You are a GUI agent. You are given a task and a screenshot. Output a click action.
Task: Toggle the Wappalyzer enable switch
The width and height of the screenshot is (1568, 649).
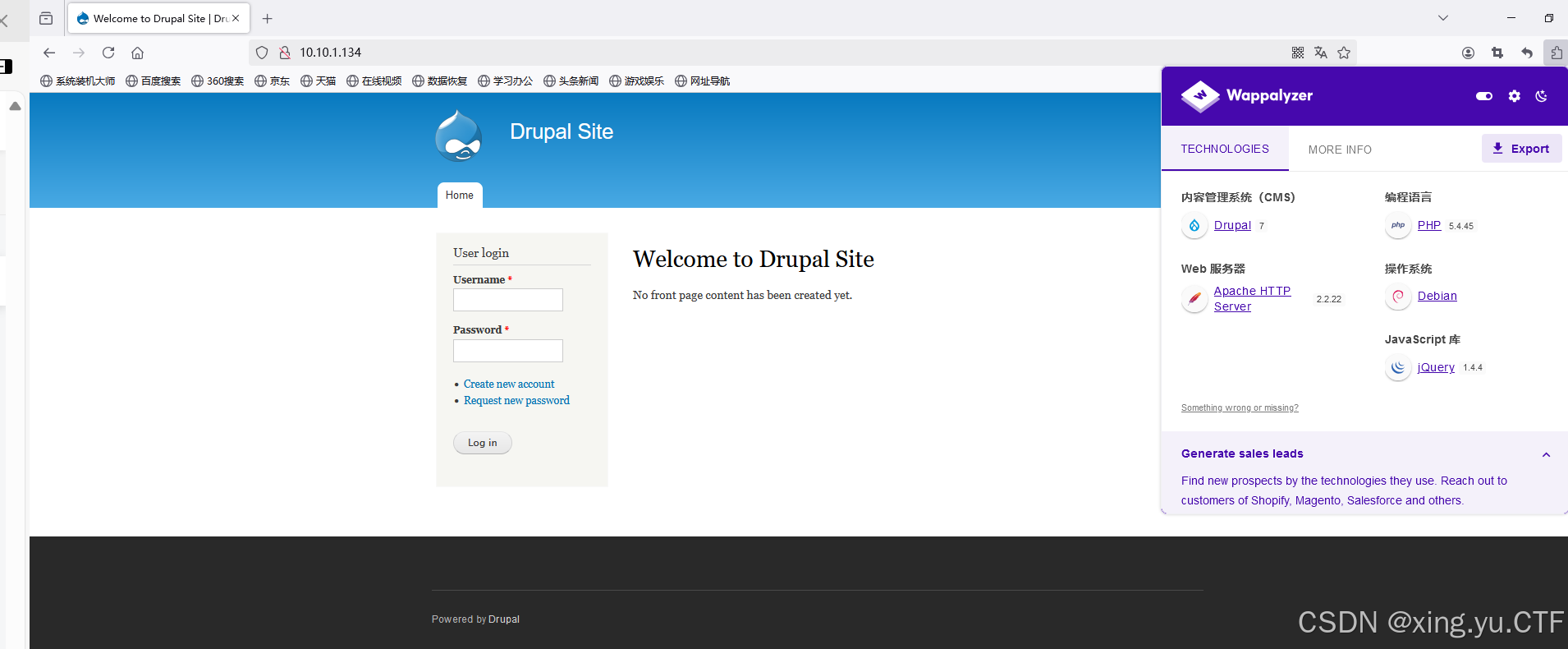tap(1484, 96)
